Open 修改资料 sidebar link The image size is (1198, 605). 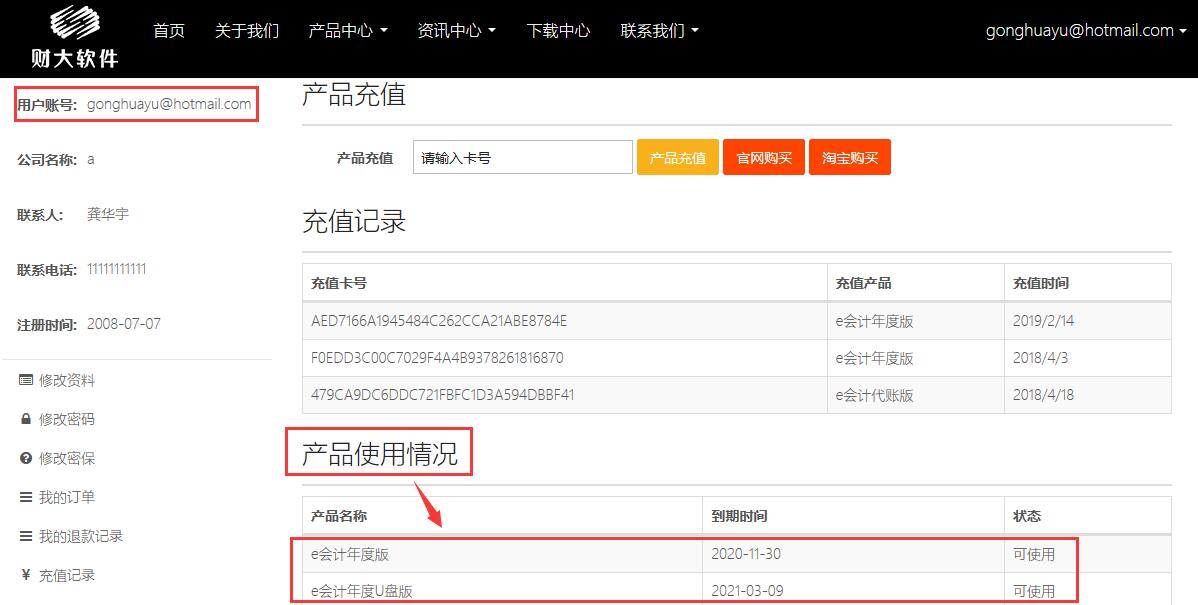click(67, 380)
